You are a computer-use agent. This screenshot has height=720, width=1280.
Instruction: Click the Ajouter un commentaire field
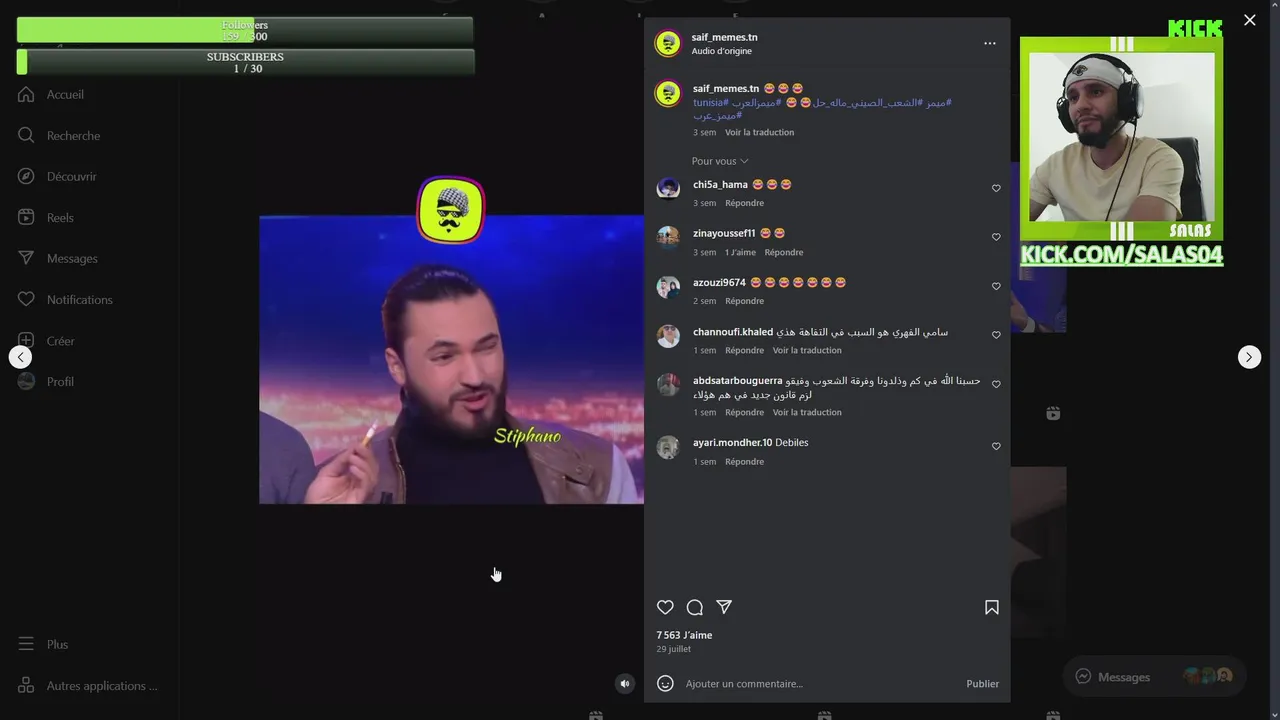point(820,684)
